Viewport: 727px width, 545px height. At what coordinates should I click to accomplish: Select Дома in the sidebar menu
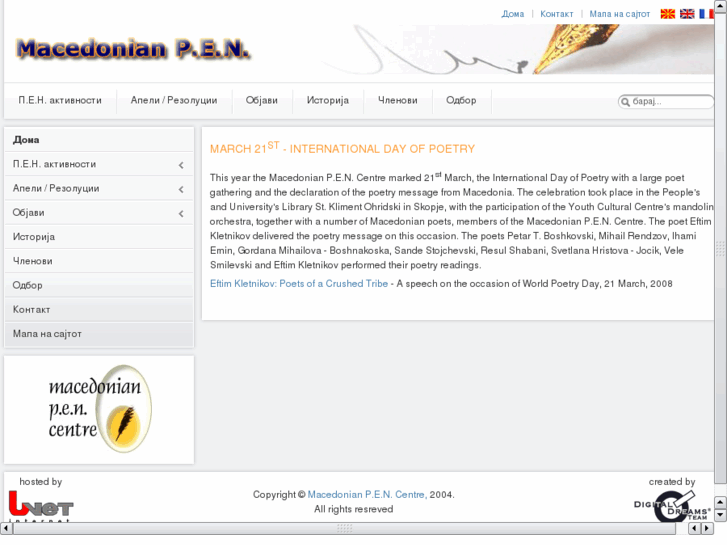(99, 140)
